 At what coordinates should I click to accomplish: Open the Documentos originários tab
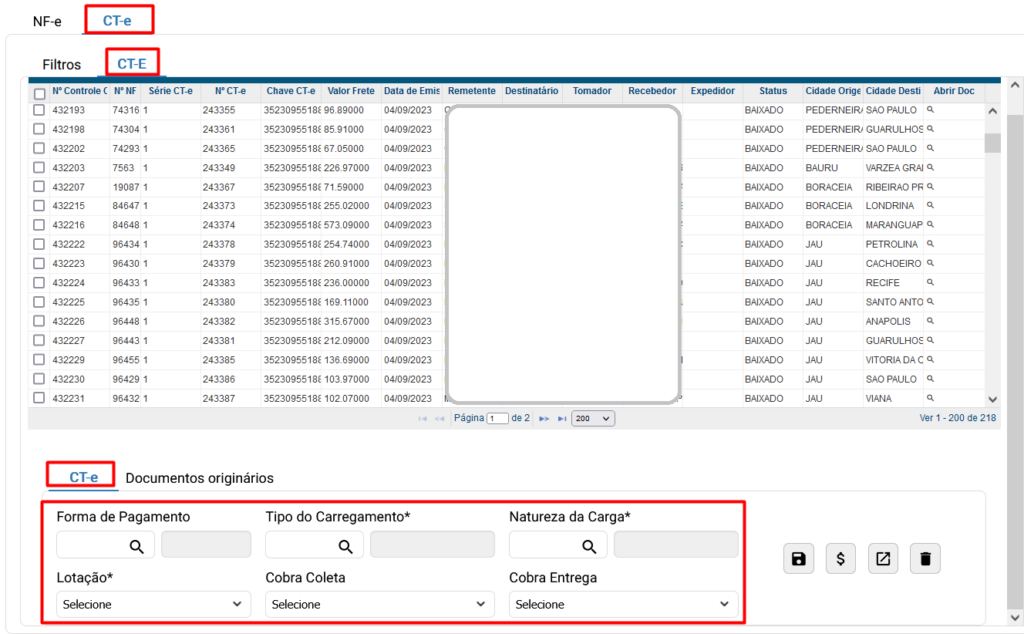[x=199, y=478]
